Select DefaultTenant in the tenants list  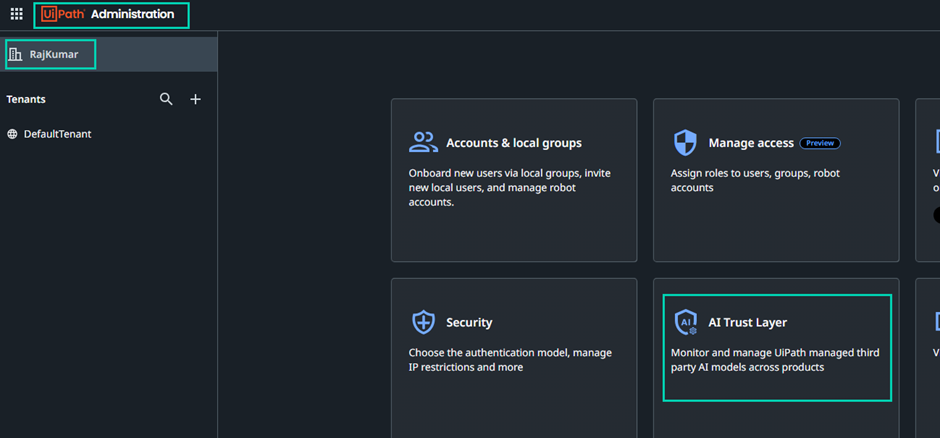pyautogui.click(x=58, y=134)
